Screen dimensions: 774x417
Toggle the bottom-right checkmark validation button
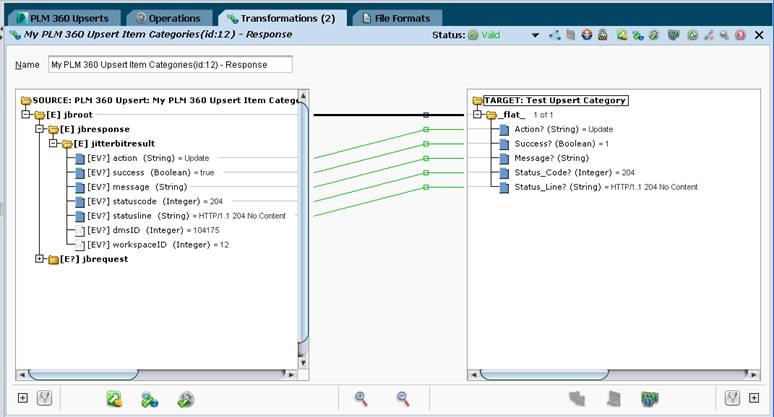point(733,398)
